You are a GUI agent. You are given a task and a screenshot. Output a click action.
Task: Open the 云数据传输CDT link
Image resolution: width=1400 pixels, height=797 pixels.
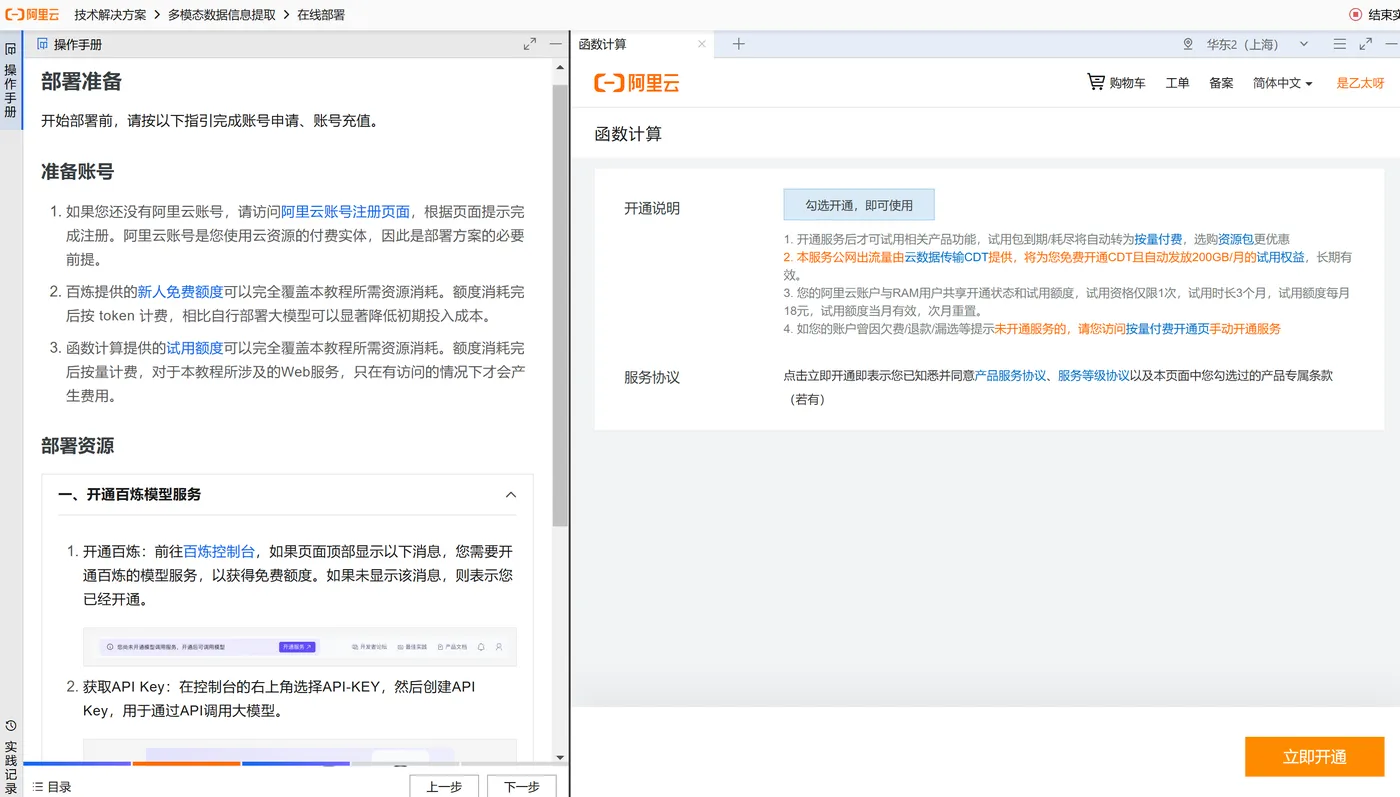[946, 257]
